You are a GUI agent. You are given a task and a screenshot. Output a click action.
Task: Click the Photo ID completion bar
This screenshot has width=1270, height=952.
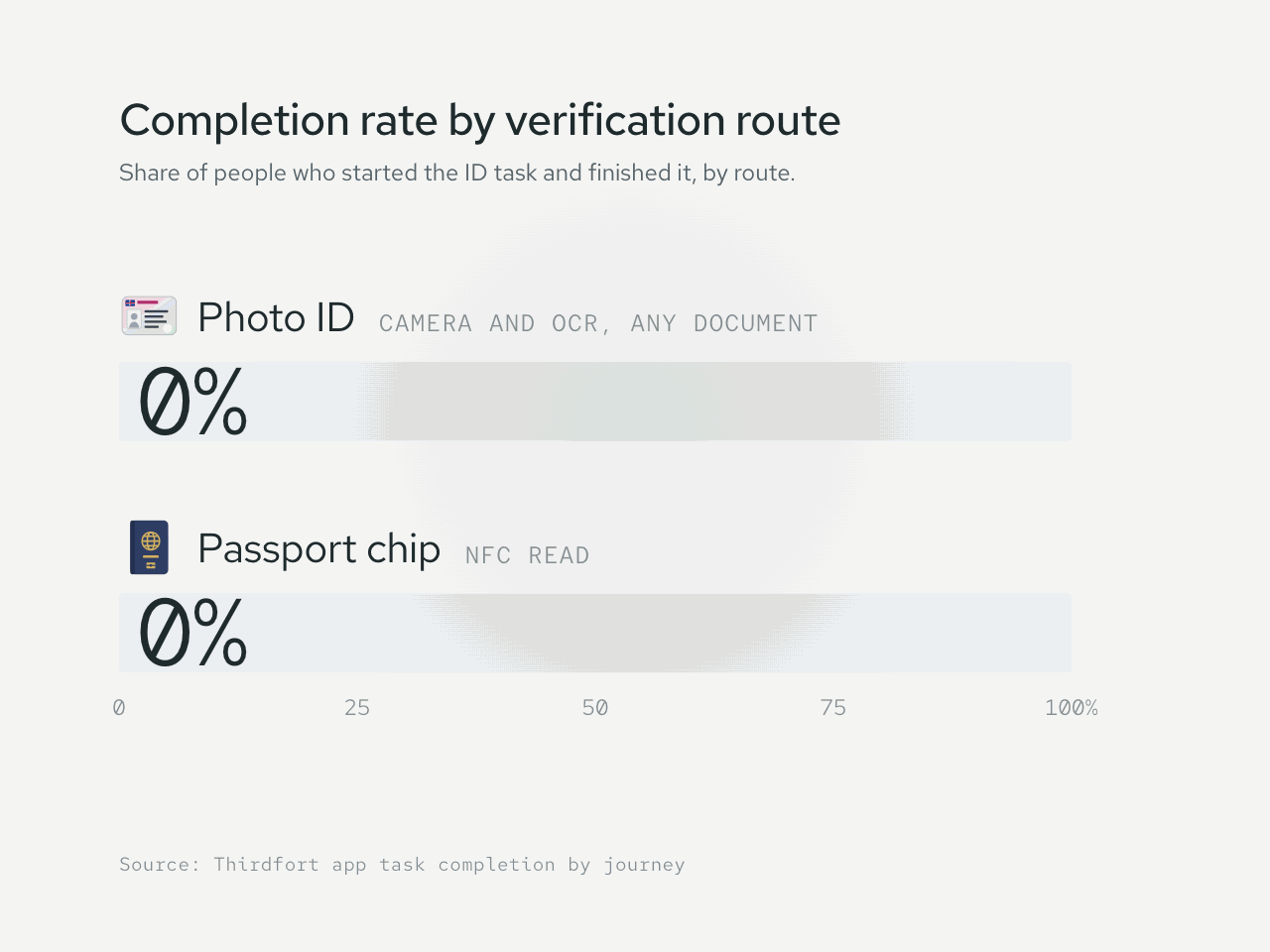click(595, 402)
